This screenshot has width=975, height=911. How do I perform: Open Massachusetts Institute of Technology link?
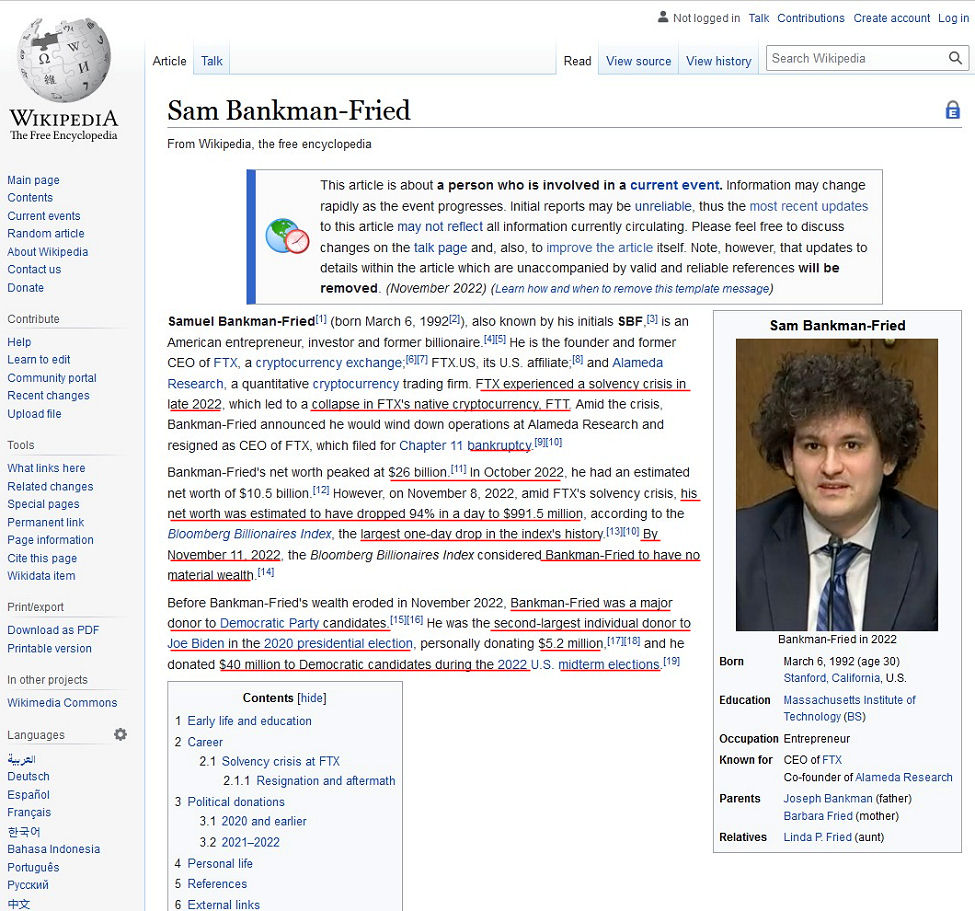pos(849,708)
